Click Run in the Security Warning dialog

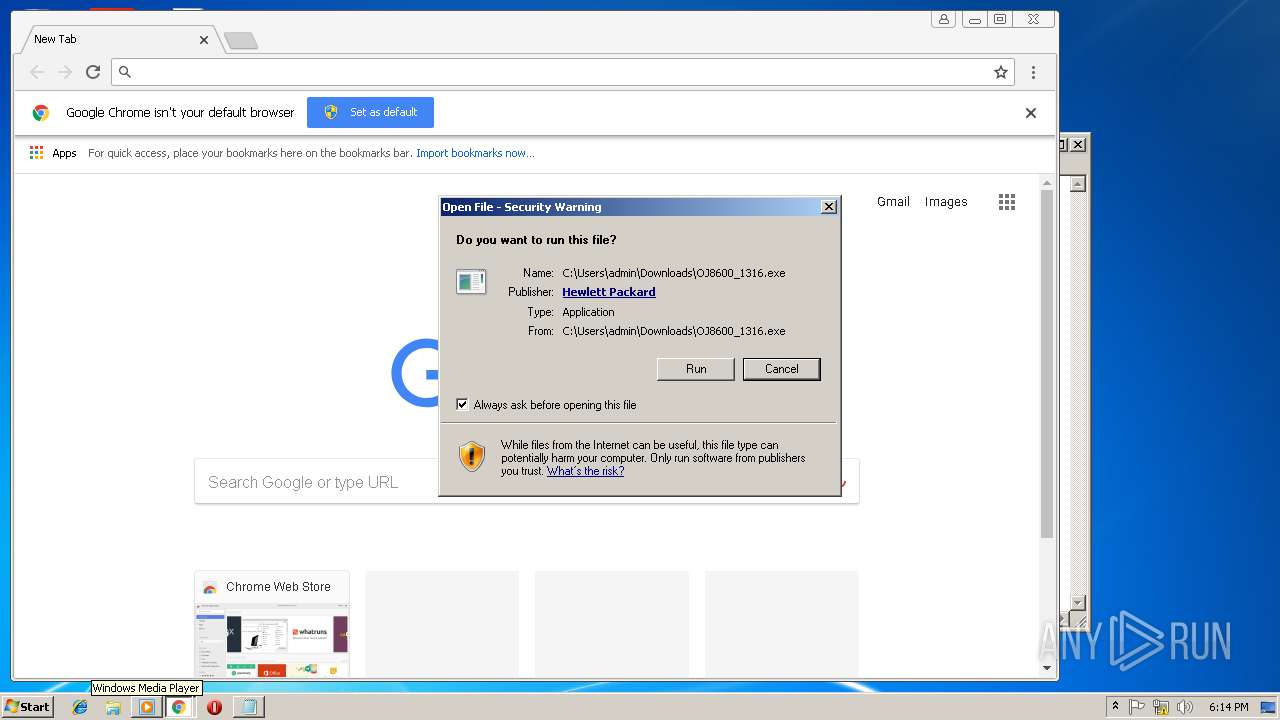(x=696, y=369)
